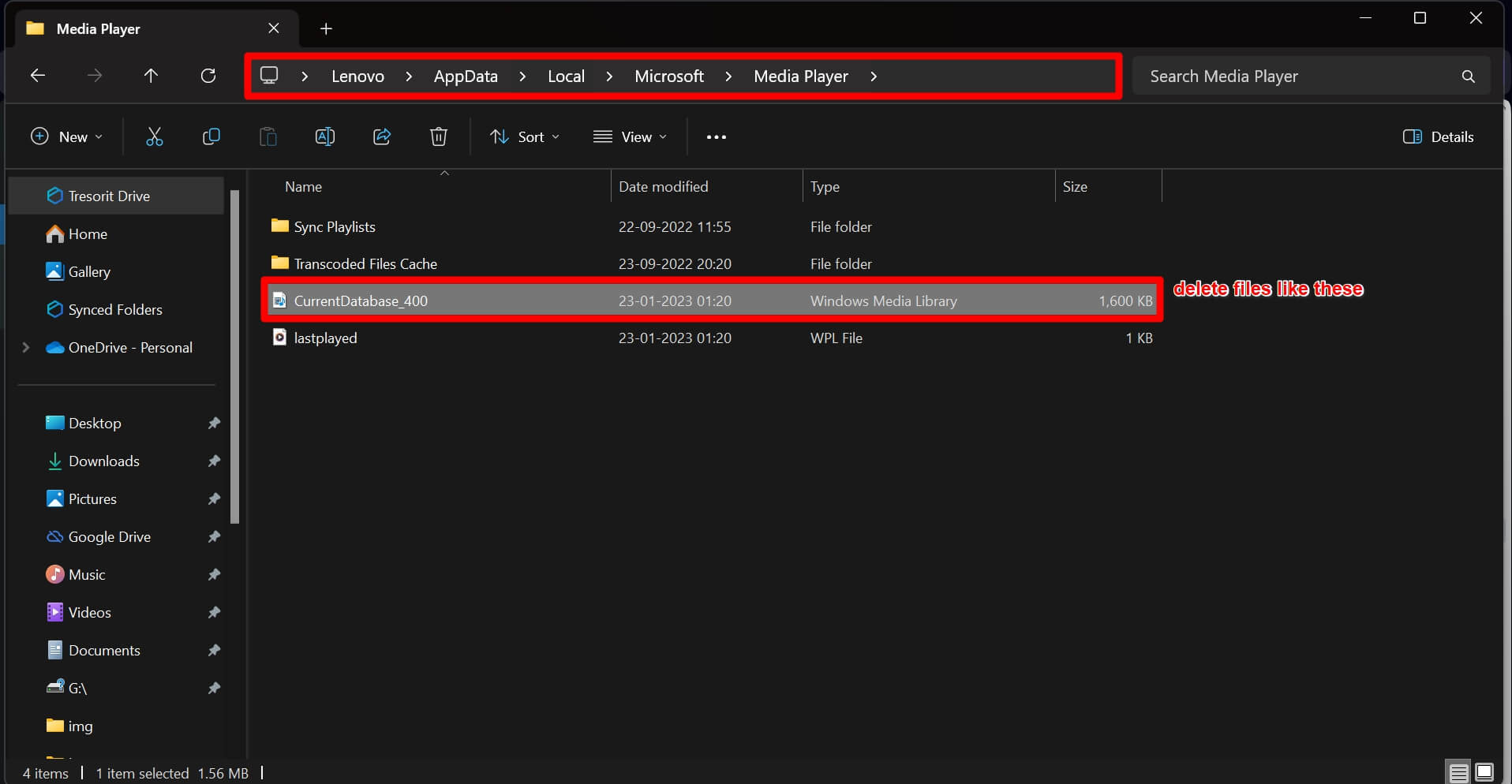
Task: Expand OneDrive - Personal tree node
Action: tap(26, 347)
